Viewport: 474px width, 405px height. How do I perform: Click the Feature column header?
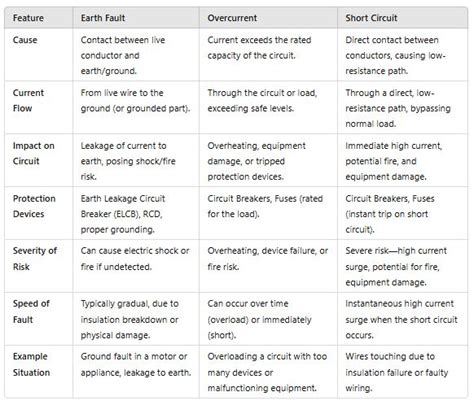click(28, 18)
